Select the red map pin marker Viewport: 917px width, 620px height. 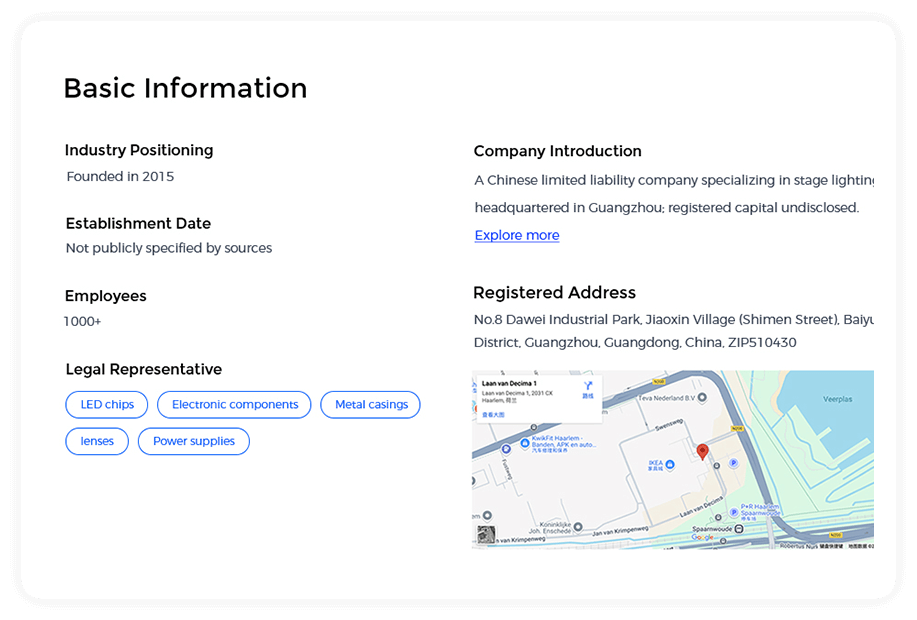click(x=703, y=452)
